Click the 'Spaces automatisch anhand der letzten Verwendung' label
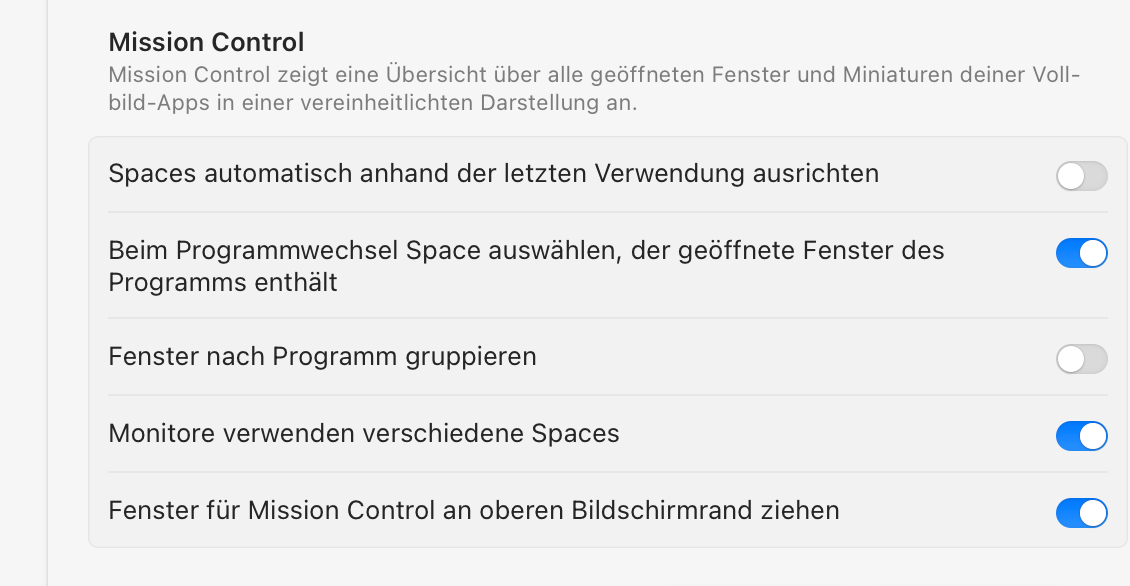The width and height of the screenshot is (1130, 586). pyautogui.click(x=493, y=174)
